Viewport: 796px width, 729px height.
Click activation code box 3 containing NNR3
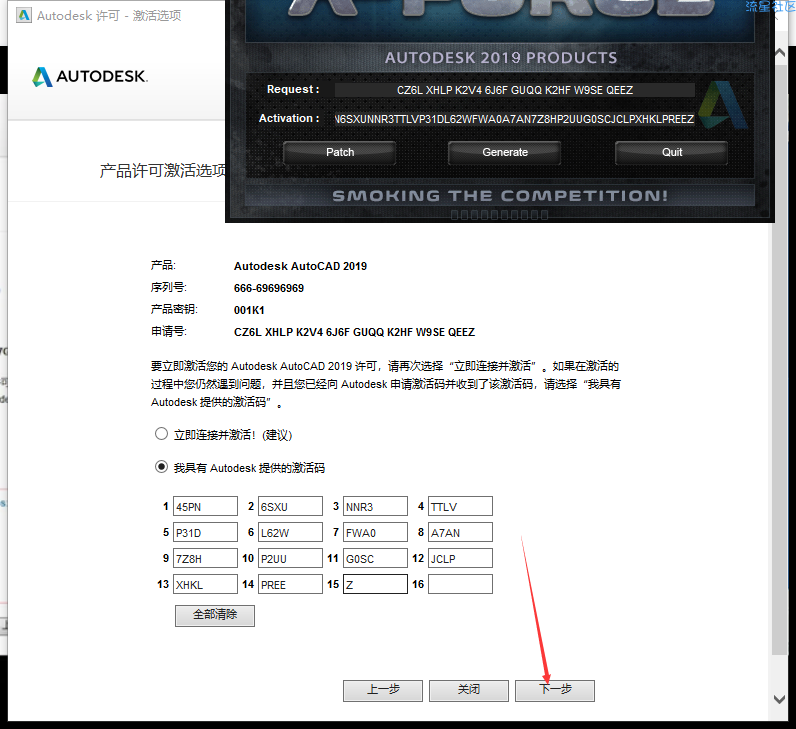tap(375, 506)
